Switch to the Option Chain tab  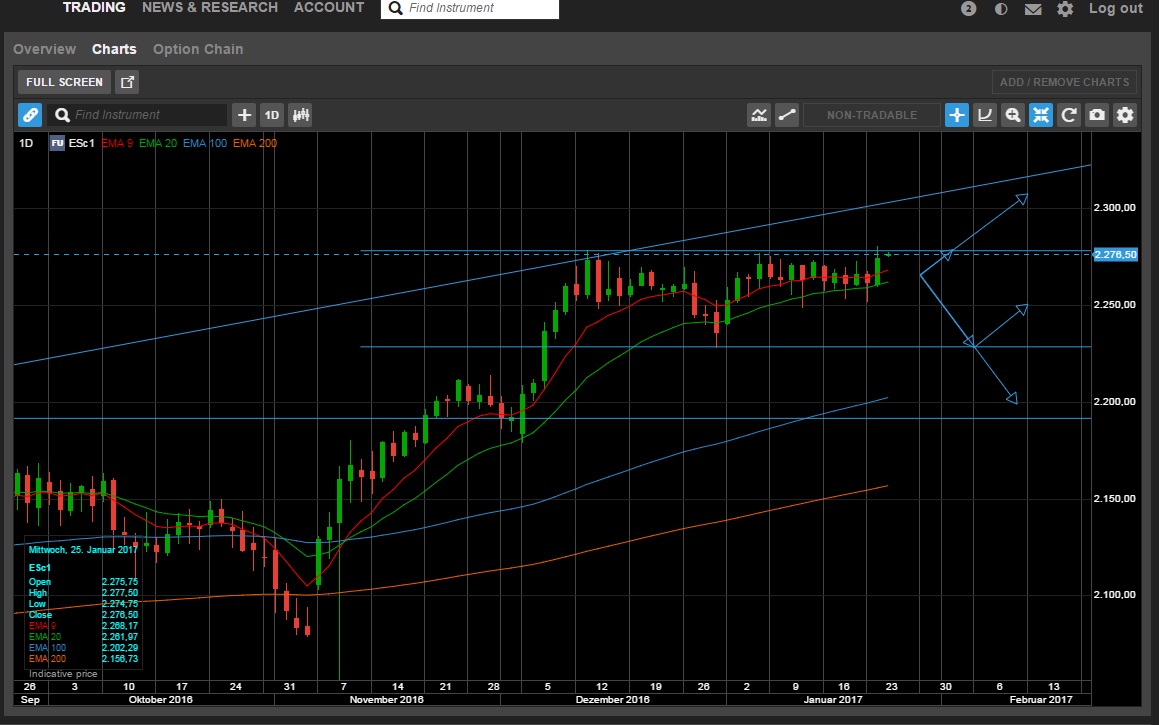198,49
